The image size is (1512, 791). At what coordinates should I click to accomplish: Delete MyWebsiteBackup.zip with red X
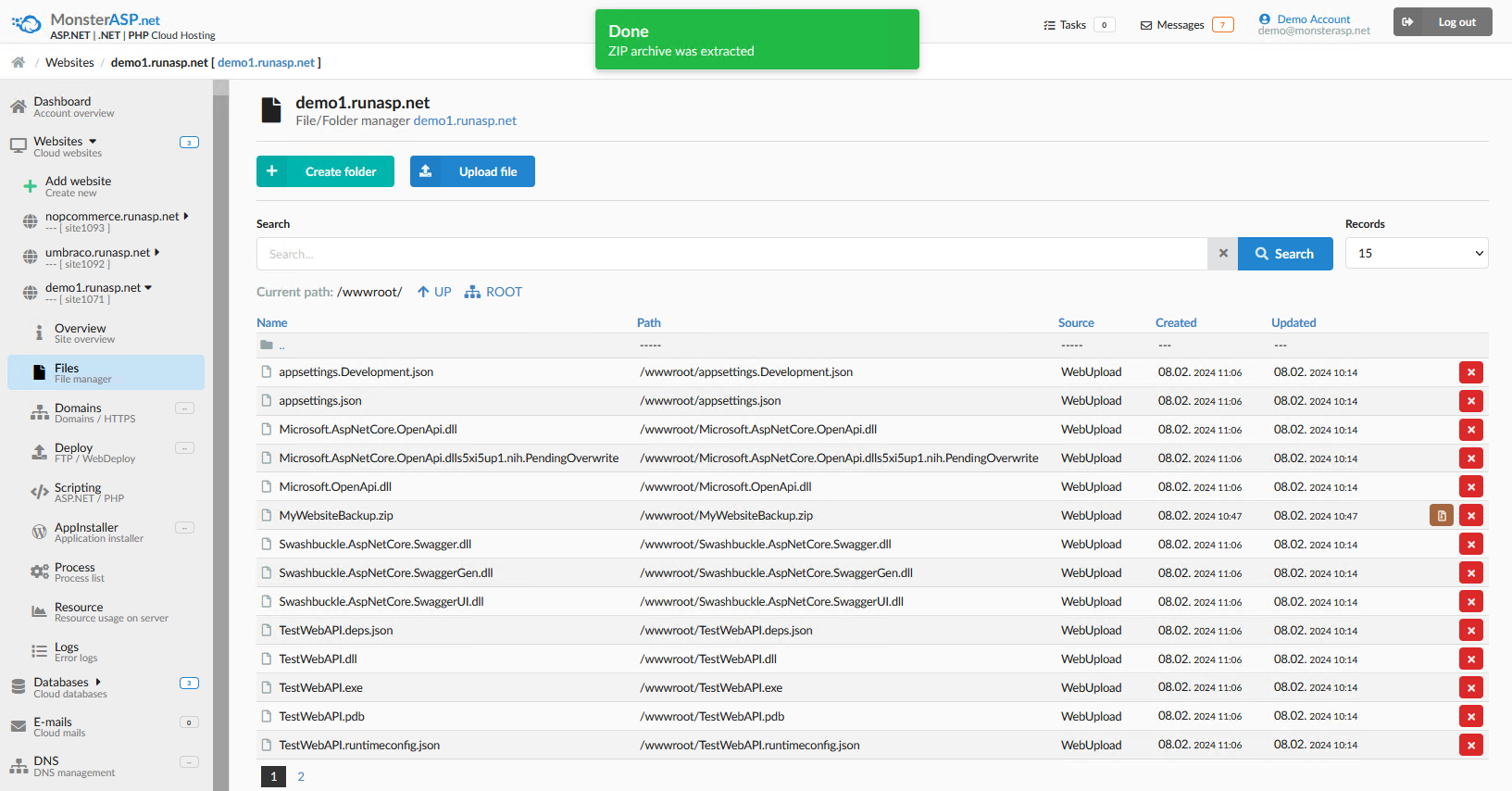point(1471,516)
